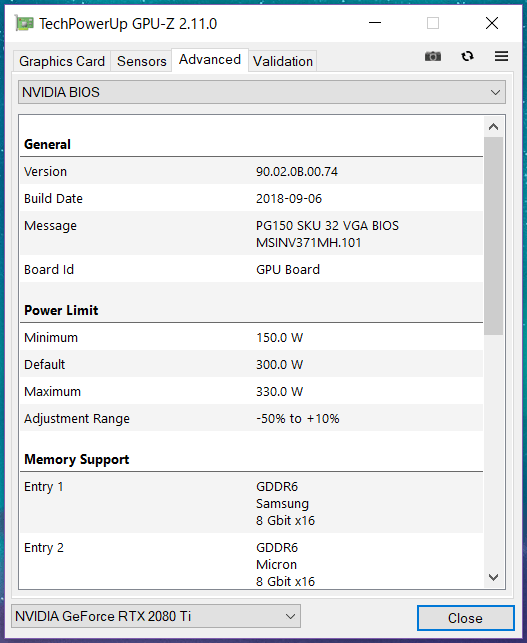The height and width of the screenshot is (643, 527).
Task: Click the Power Limit section header
Action: click(61, 310)
